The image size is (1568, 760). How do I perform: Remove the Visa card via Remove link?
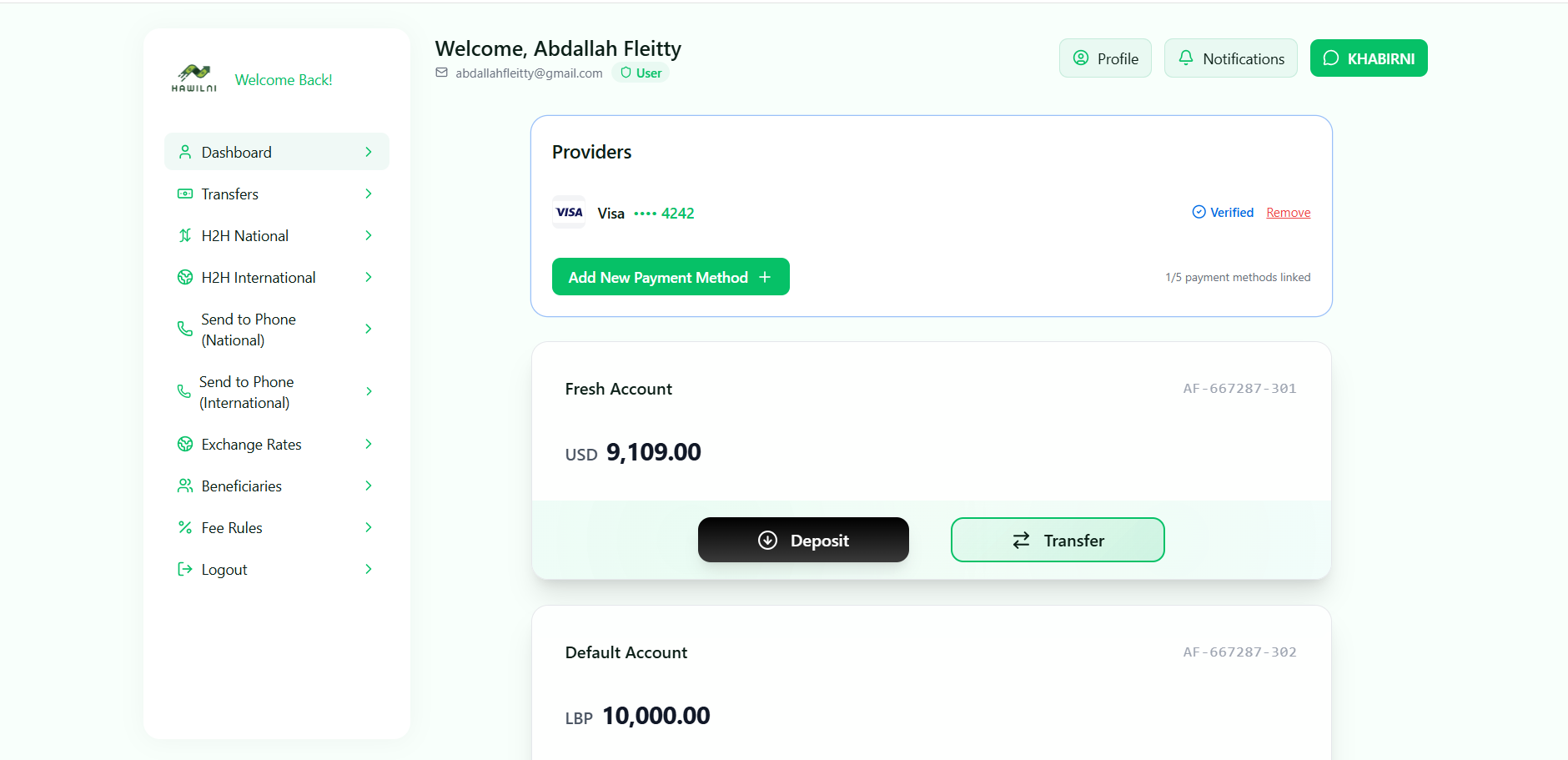tap(1288, 213)
